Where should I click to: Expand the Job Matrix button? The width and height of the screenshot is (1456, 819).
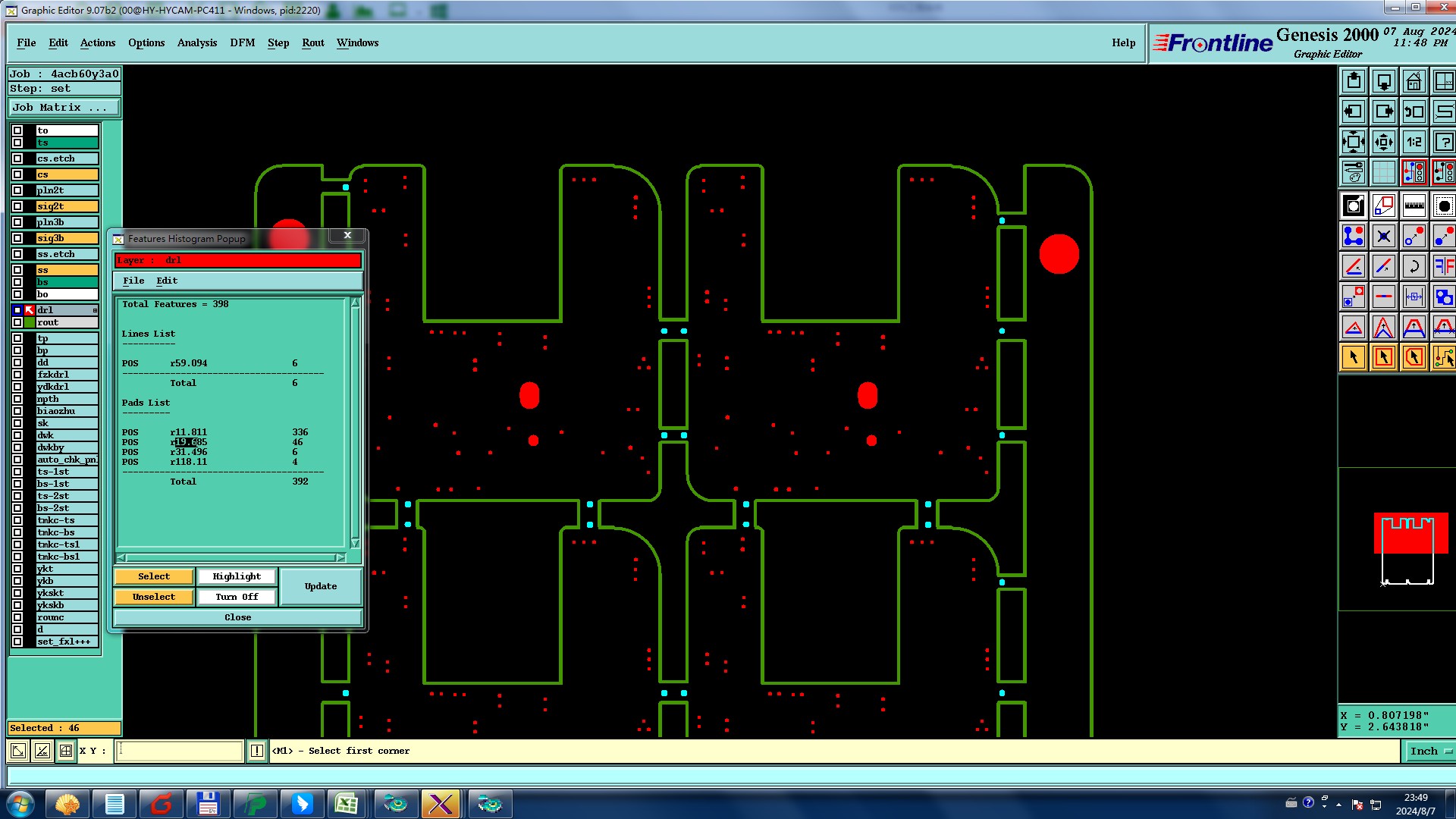(x=64, y=108)
